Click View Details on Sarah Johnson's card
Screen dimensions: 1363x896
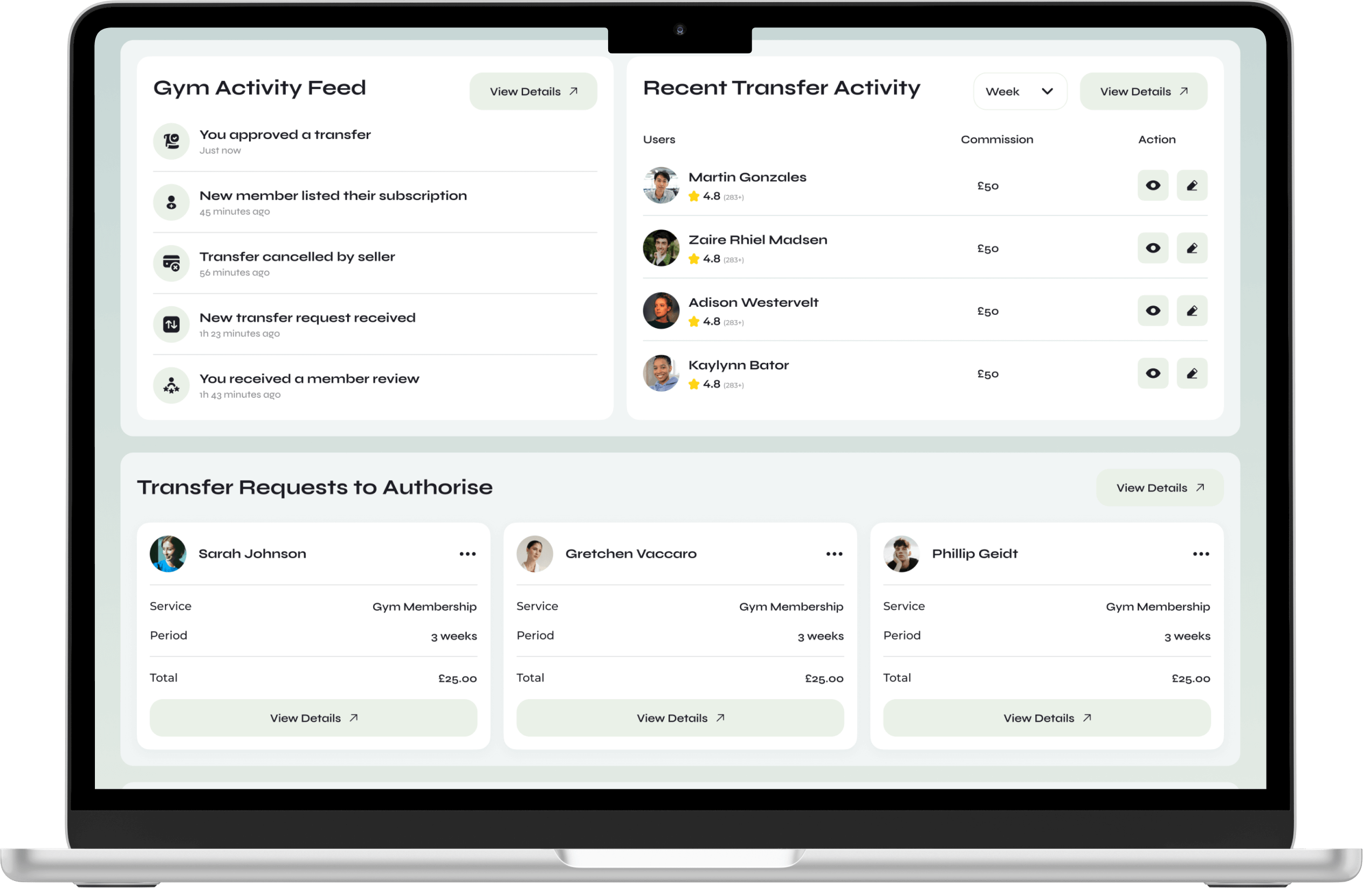click(x=313, y=718)
